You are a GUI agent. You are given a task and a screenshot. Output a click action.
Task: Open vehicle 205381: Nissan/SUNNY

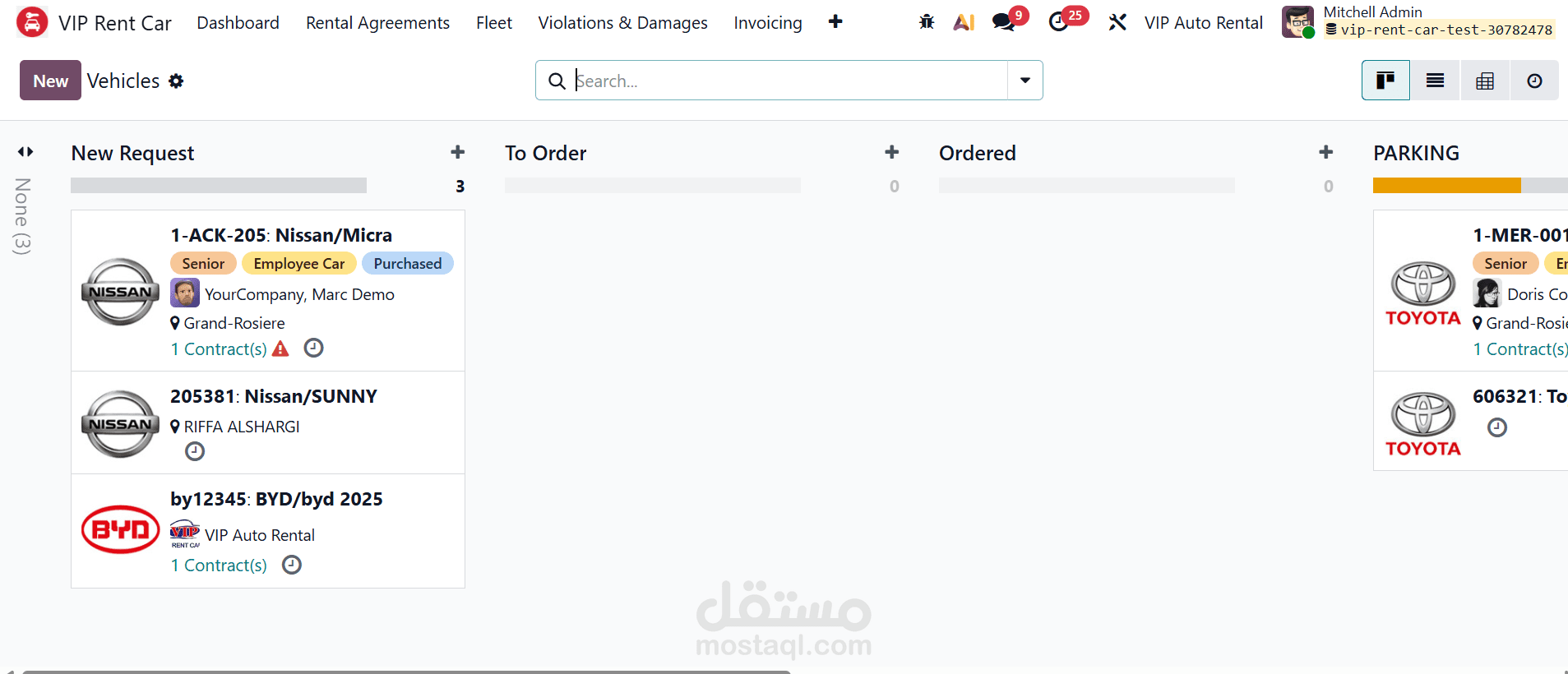(x=274, y=396)
